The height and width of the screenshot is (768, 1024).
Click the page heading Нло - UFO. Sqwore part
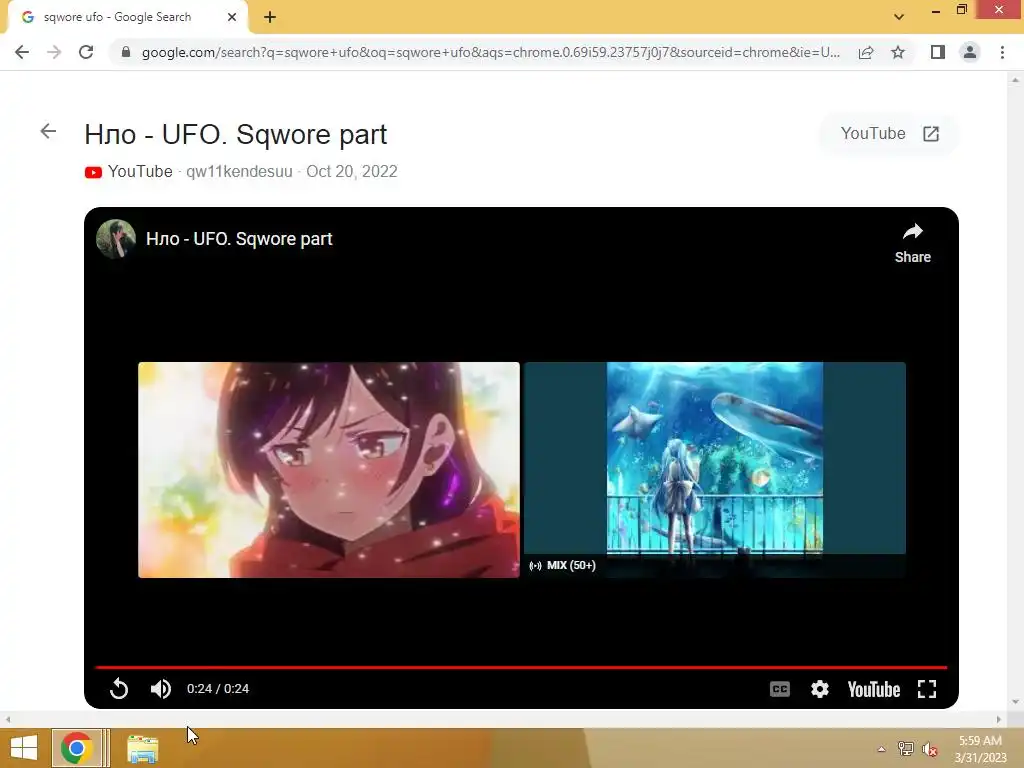pos(236,135)
